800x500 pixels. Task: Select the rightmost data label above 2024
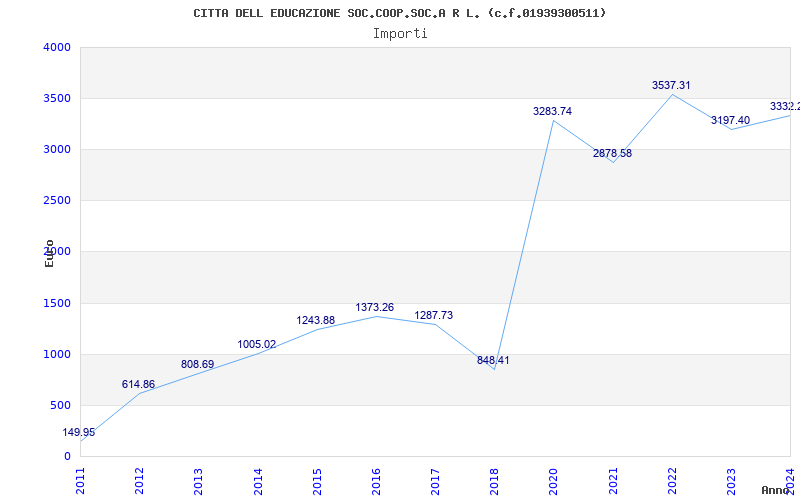pos(785,107)
